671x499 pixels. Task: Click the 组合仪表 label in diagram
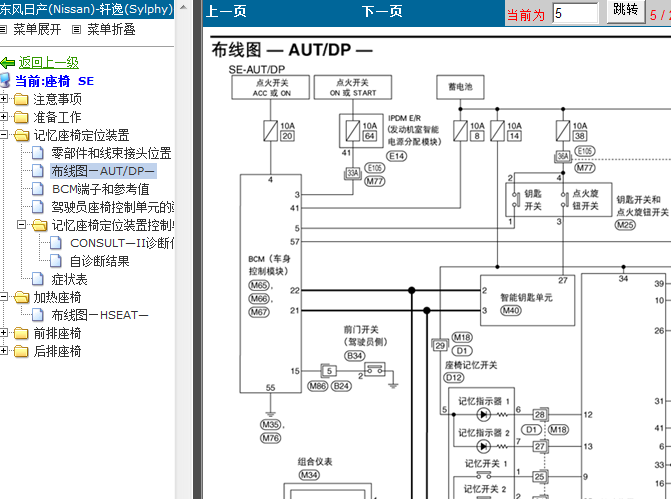[315, 461]
